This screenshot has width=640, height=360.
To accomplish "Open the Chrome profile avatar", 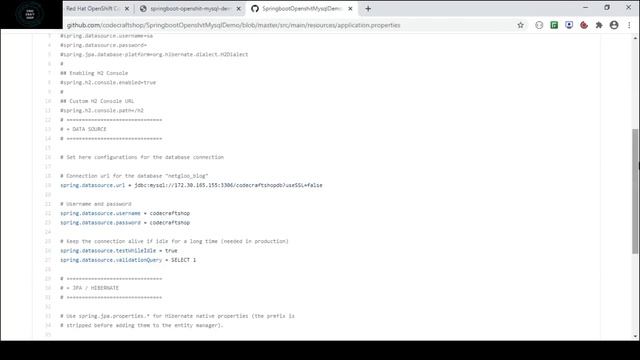I will tap(614, 25).
